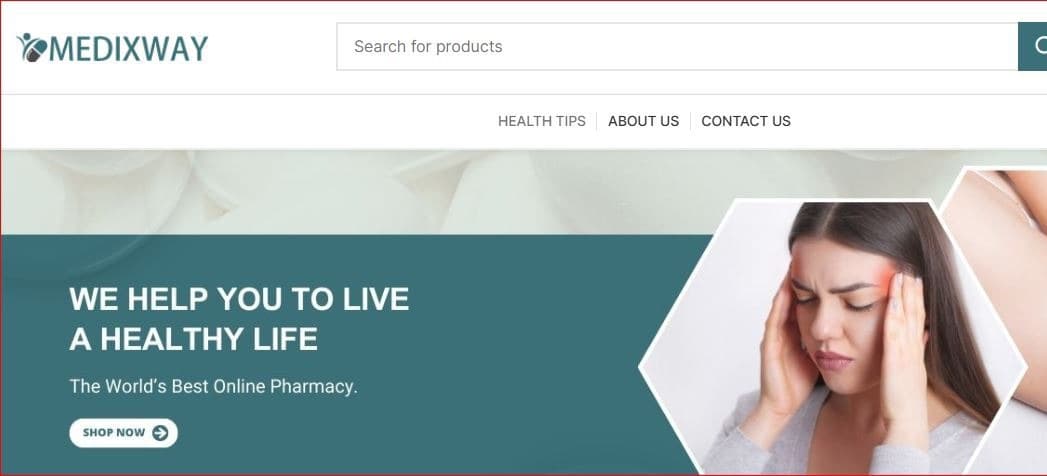Image resolution: width=1047 pixels, height=476 pixels.
Task: Click the 'WE HELP YOU TO LIVE' headline line
Action: coord(239,298)
